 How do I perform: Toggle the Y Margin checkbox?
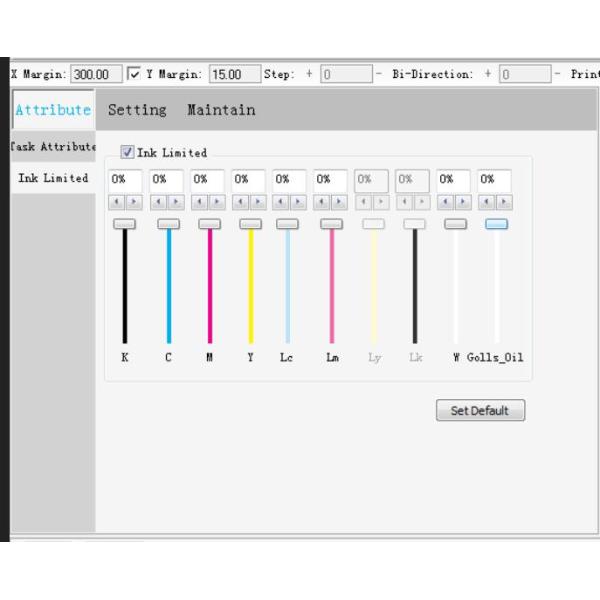134,74
